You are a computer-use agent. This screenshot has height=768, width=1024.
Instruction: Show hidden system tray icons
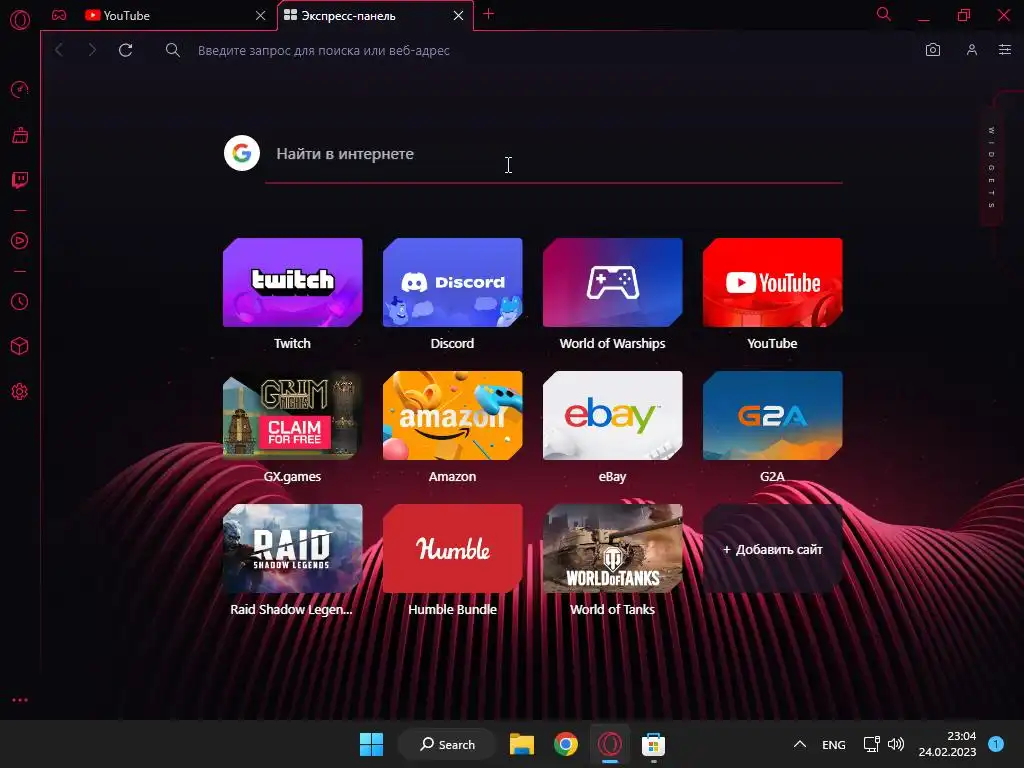click(x=799, y=744)
